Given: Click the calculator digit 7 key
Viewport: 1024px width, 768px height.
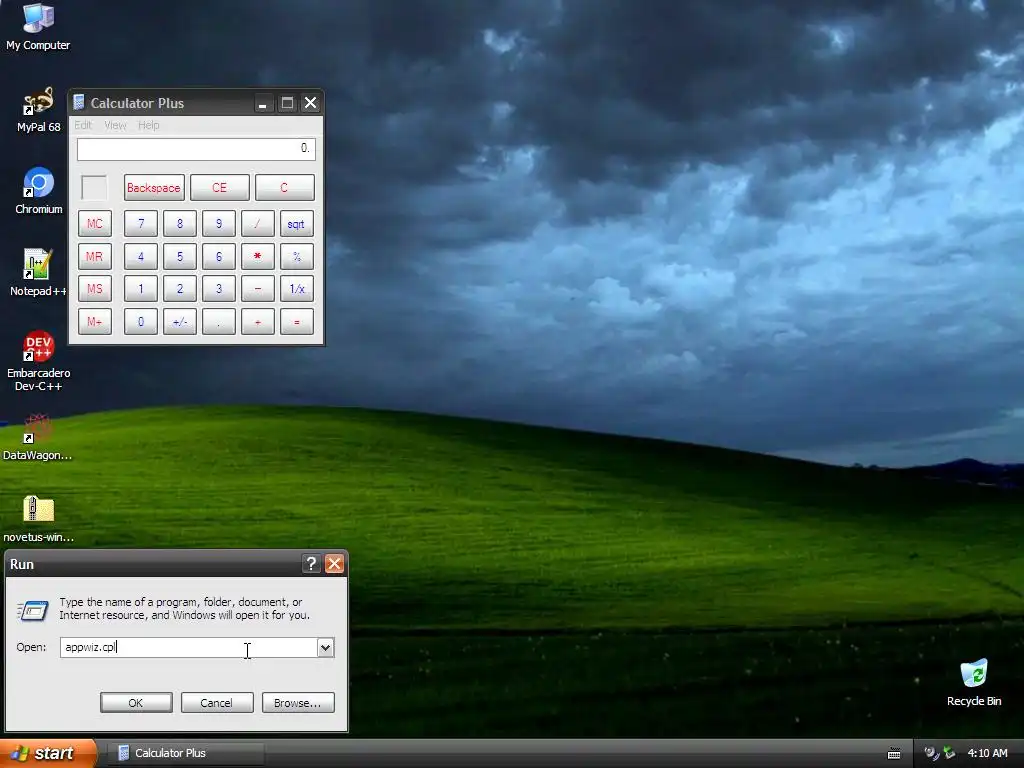Looking at the screenshot, I should coord(140,223).
